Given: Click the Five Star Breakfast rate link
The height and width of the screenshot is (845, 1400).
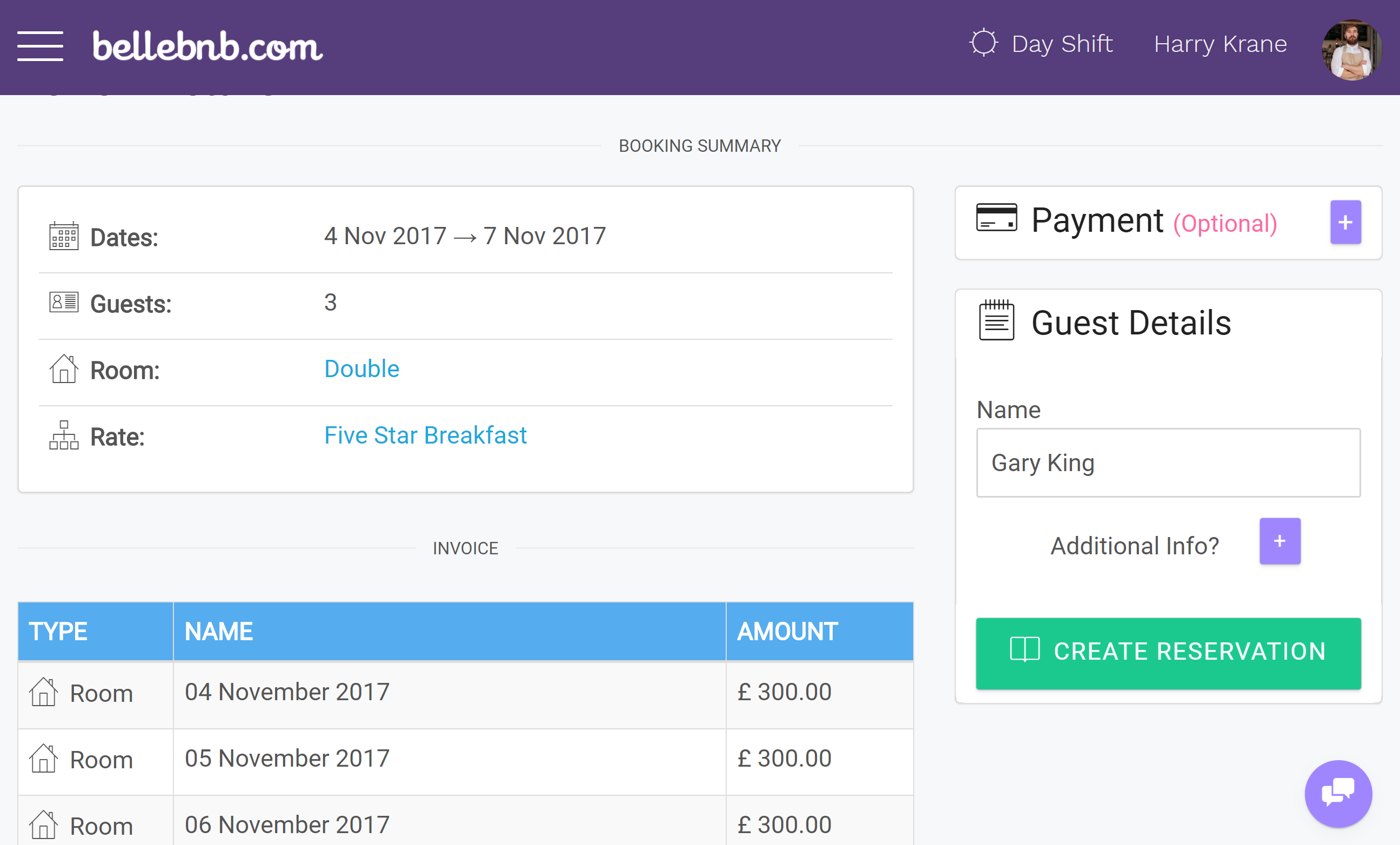Looking at the screenshot, I should [x=426, y=434].
